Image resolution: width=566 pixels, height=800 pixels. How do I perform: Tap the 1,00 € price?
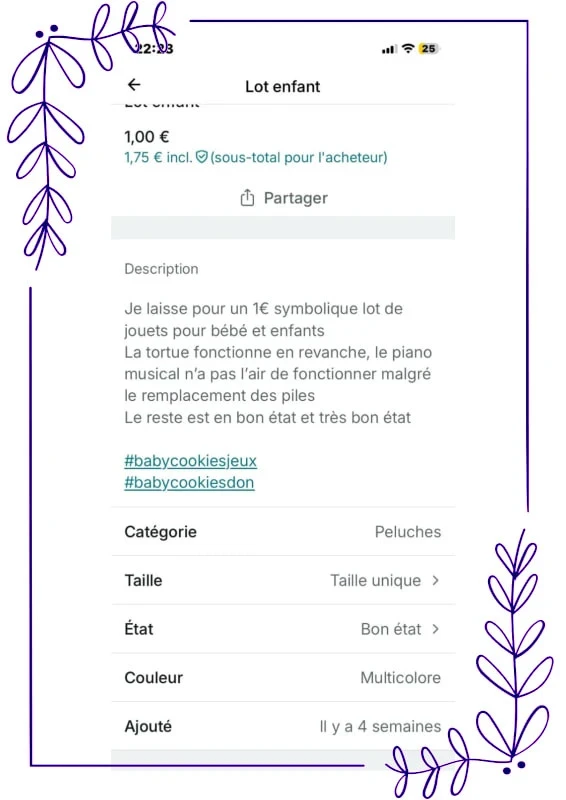pyautogui.click(x=146, y=137)
